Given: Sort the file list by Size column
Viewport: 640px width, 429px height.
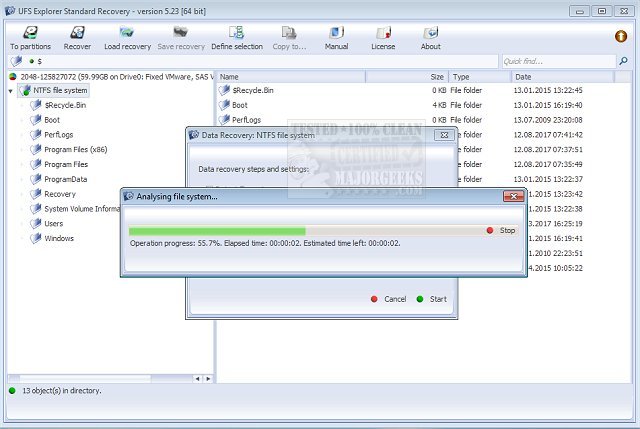Looking at the screenshot, I should [407, 77].
